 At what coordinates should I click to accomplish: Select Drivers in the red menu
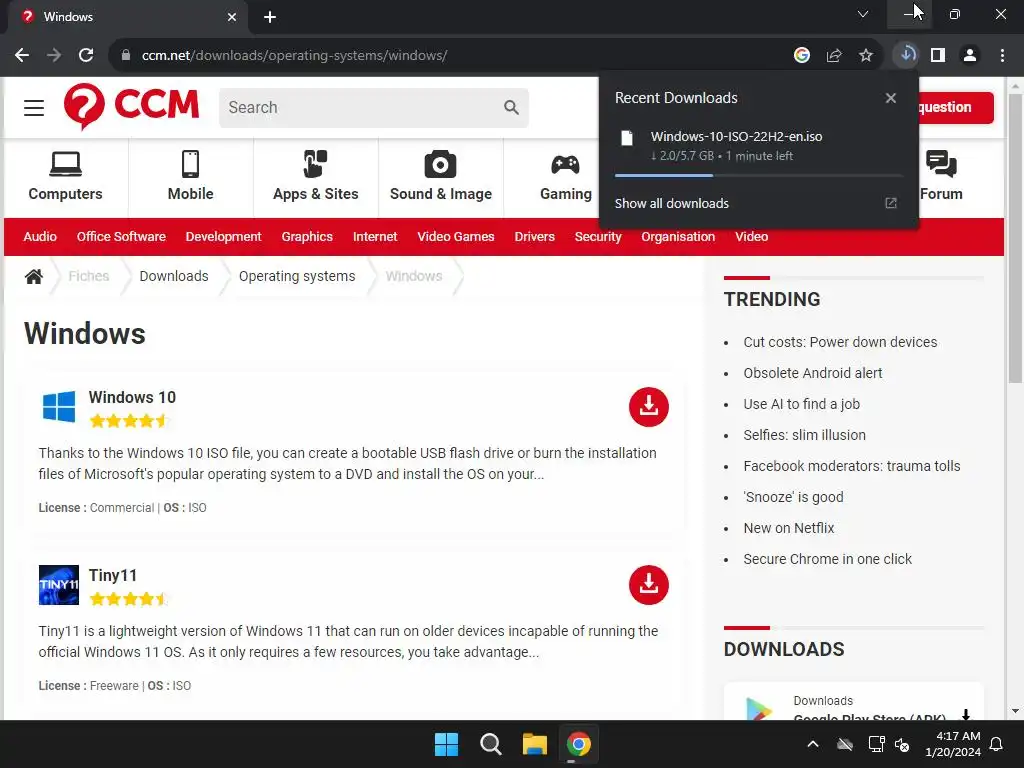pyautogui.click(x=534, y=236)
